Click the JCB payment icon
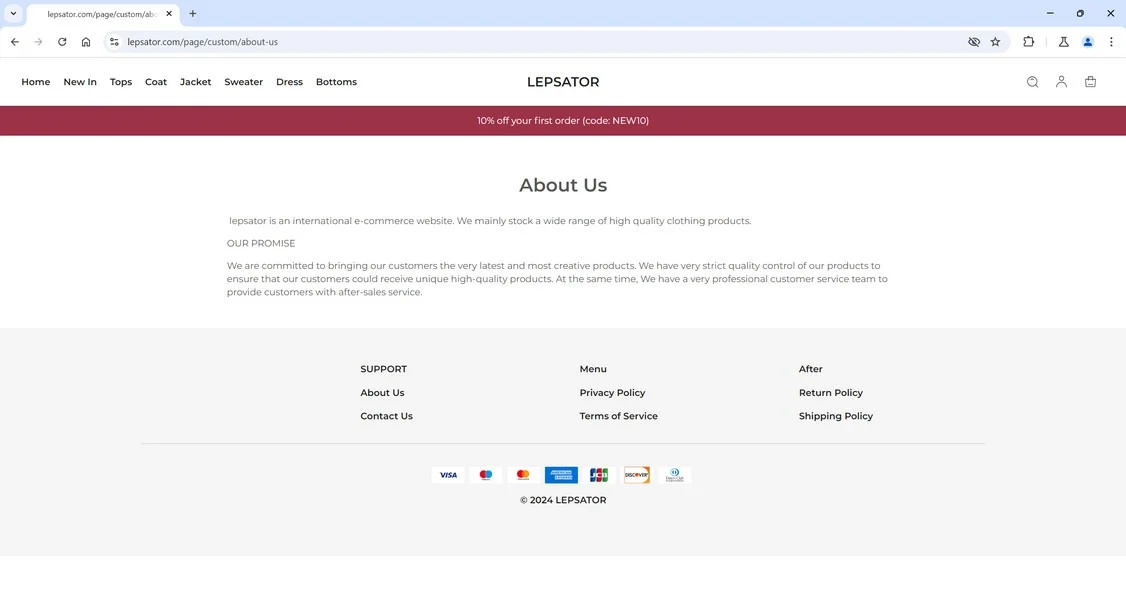The image size is (1126, 602). point(599,475)
